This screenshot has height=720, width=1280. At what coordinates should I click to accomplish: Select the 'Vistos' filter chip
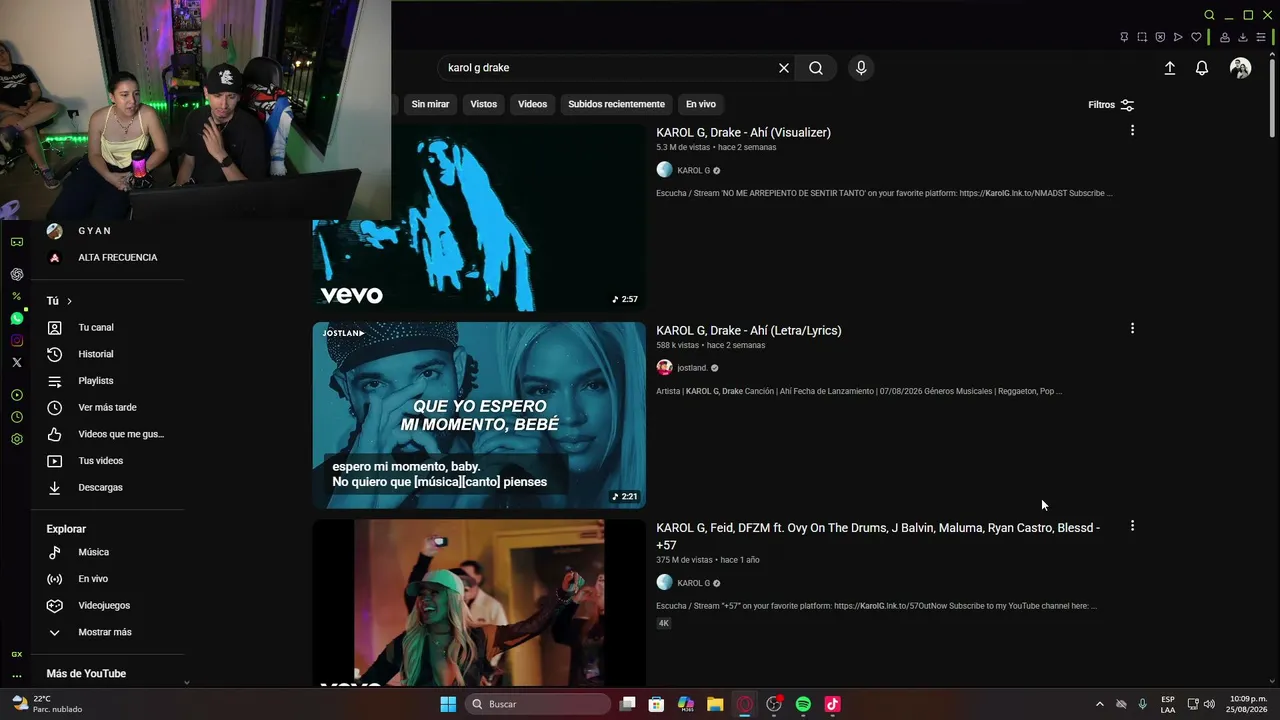point(484,104)
